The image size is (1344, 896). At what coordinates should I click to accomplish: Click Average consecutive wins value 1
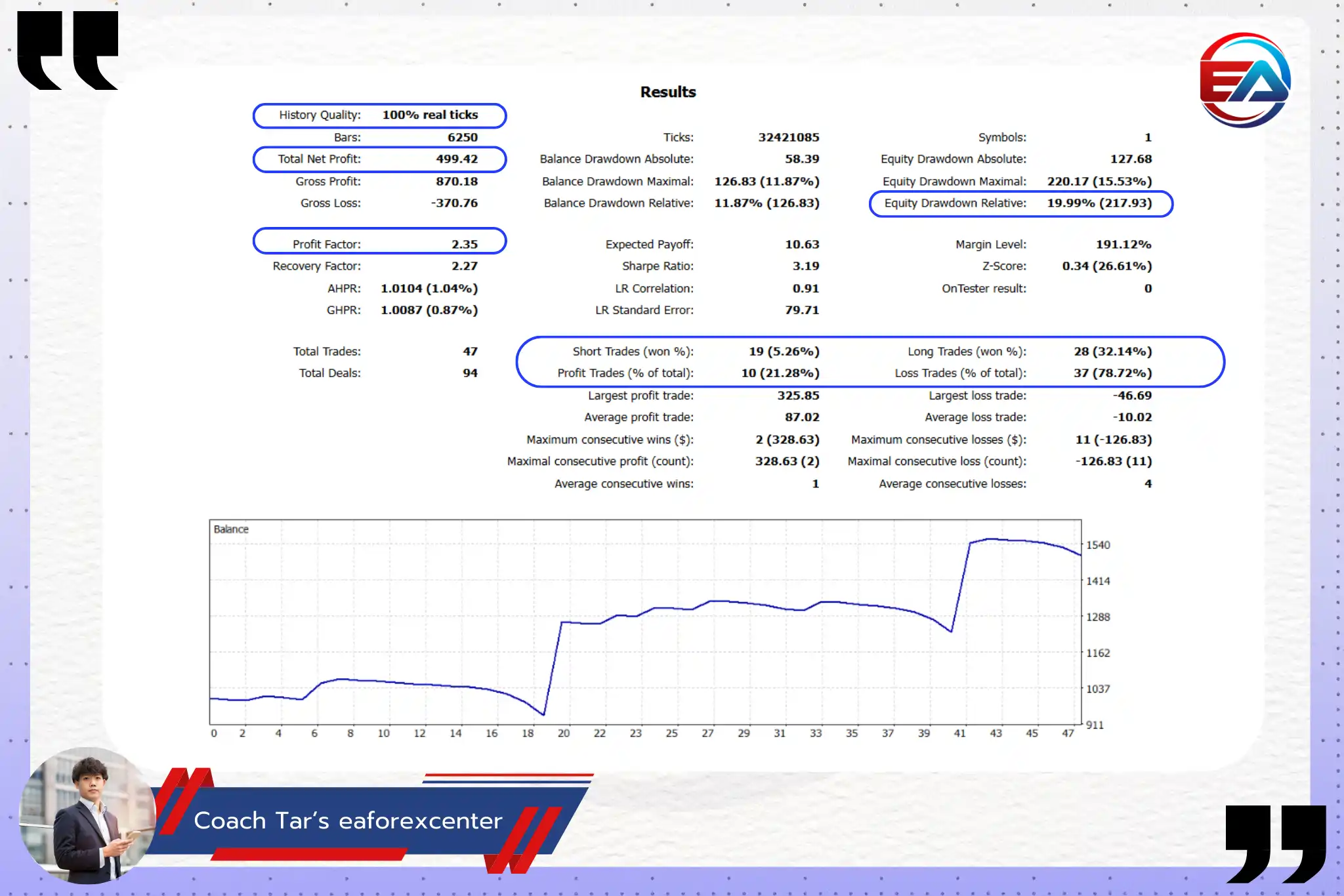point(816,483)
